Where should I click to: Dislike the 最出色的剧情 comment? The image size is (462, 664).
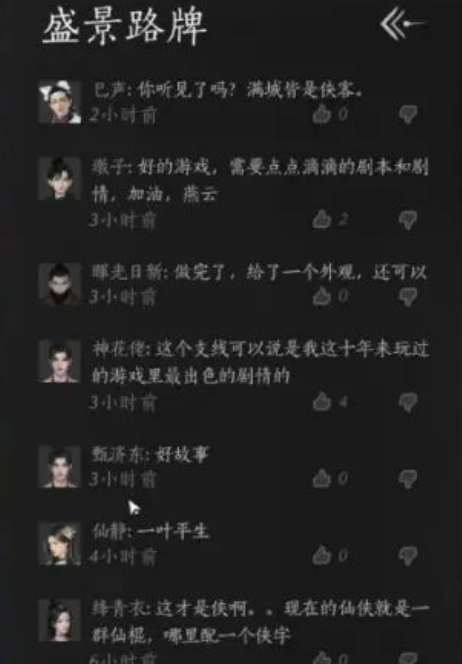click(x=407, y=402)
